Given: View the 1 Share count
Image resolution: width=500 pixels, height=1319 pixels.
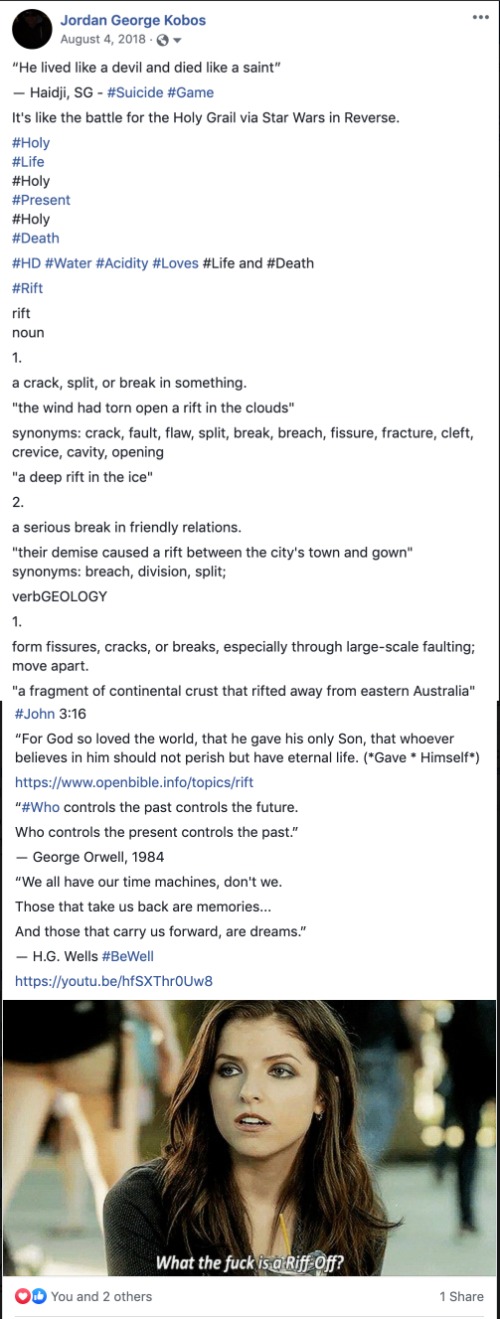Looking at the screenshot, I should [461, 1296].
